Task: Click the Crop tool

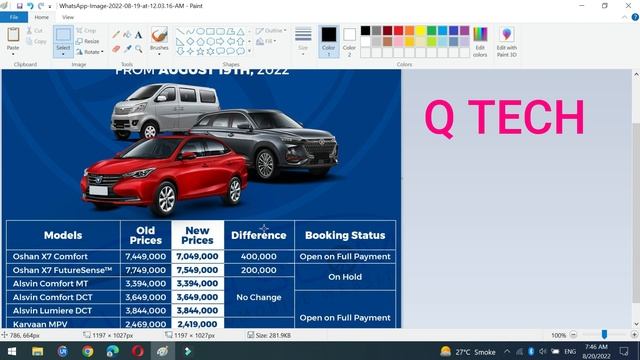Action: pyautogui.click(x=86, y=31)
